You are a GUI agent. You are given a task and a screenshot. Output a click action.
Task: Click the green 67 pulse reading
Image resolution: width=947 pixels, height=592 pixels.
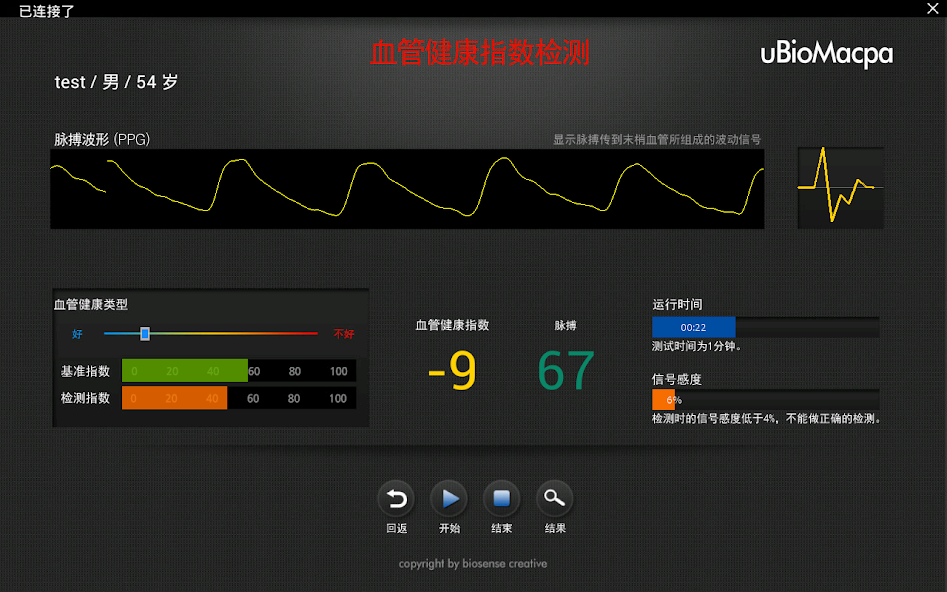[x=565, y=371]
